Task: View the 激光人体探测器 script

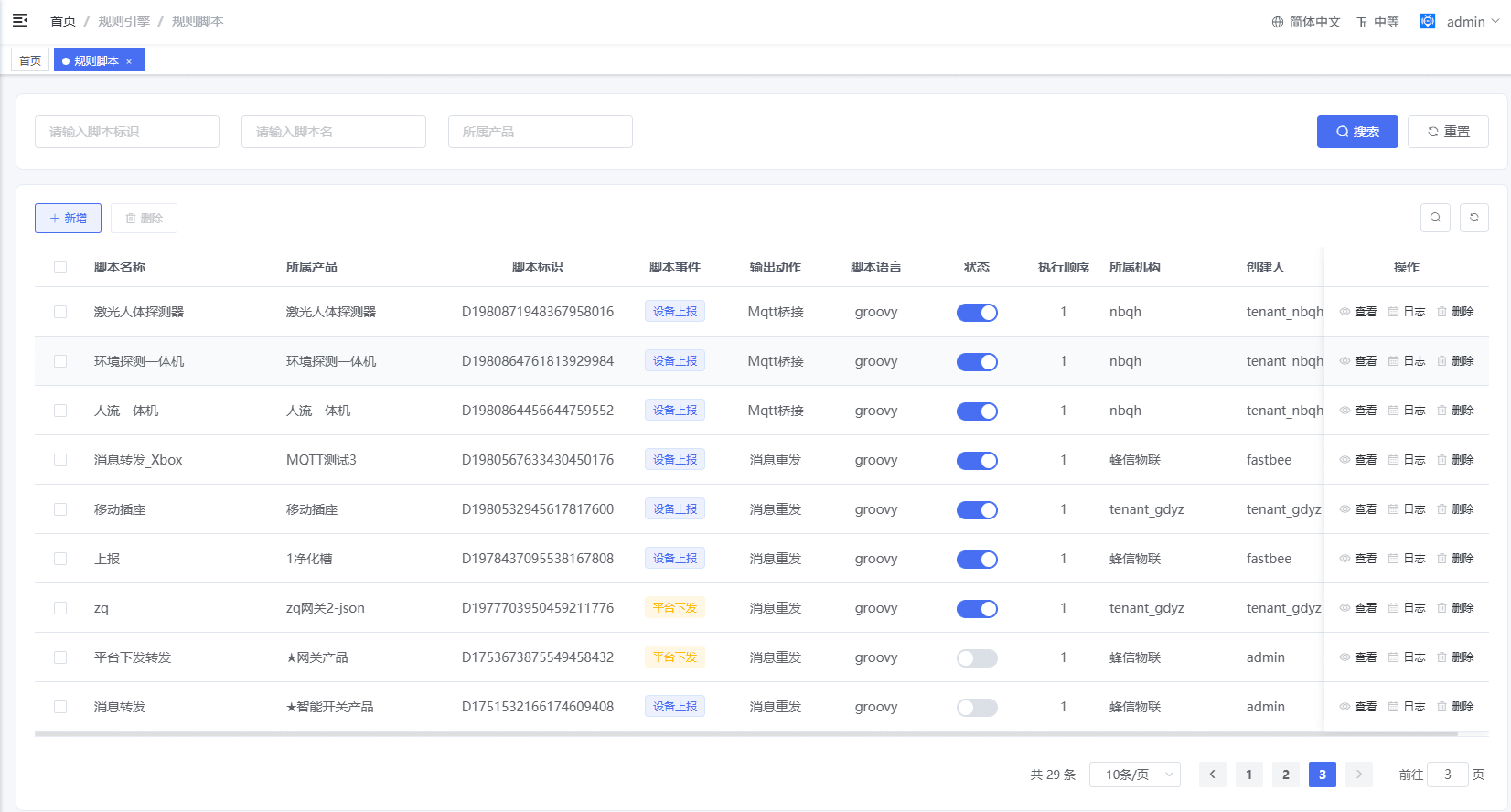Action: point(1358,312)
